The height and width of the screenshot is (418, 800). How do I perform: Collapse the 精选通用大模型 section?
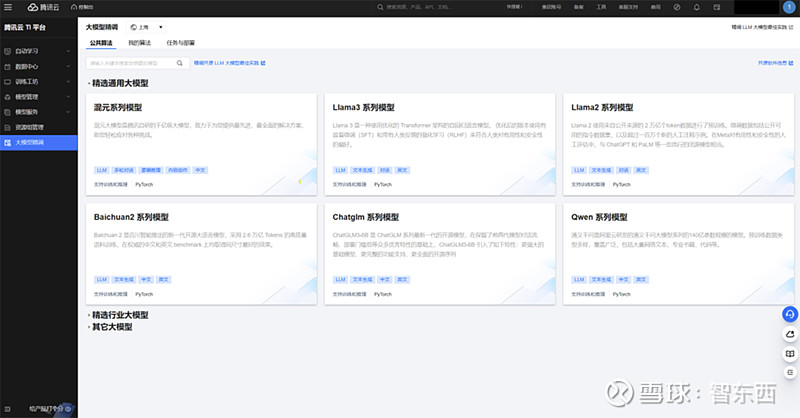point(118,83)
